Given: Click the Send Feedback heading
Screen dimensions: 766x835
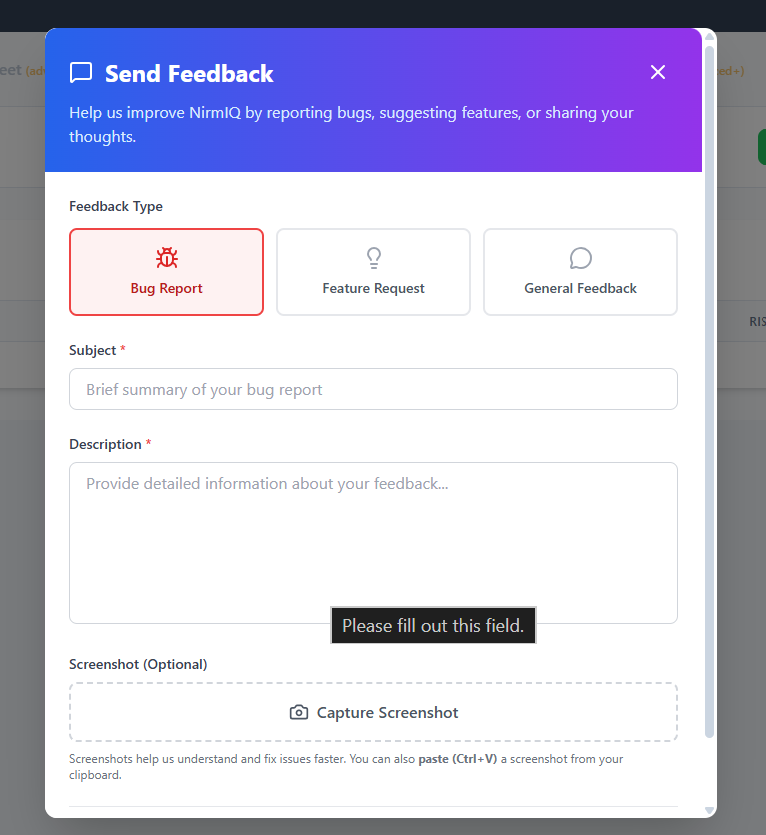Looking at the screenshot, I should tap(189, 73).
